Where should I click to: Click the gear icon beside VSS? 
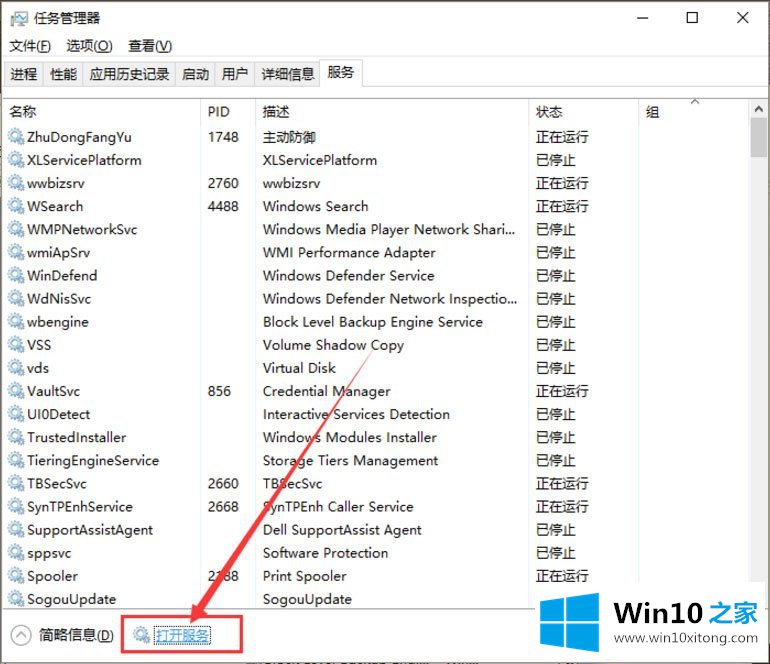click(16, 344)
